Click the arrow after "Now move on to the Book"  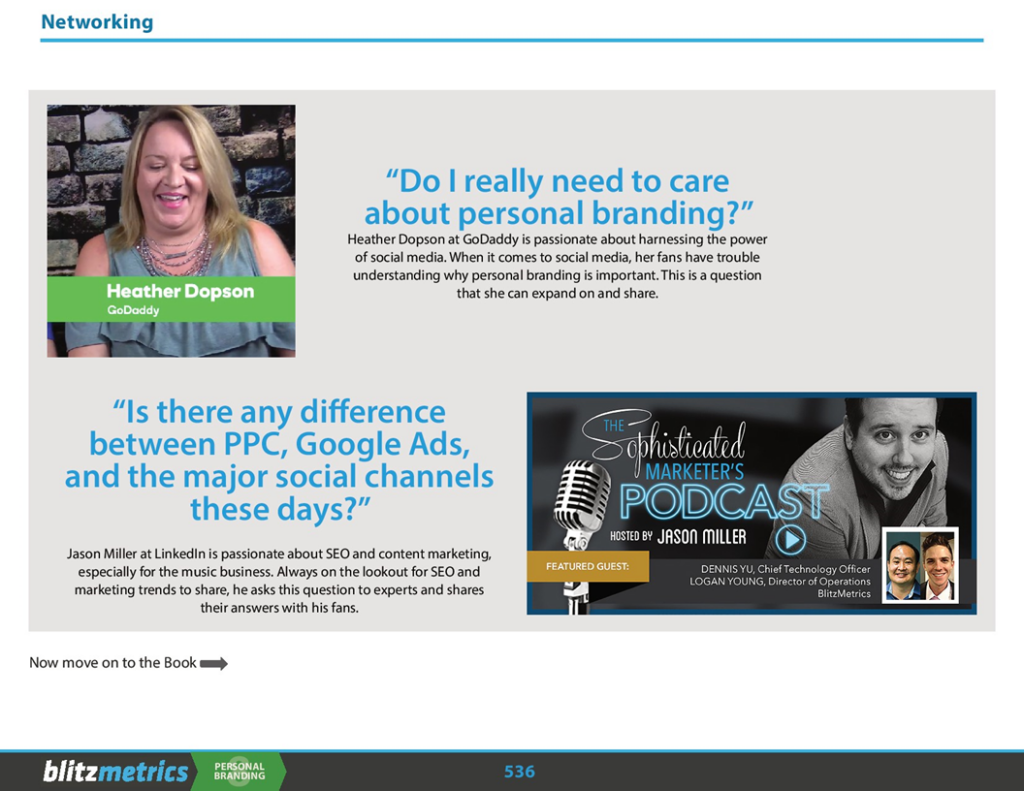point(214,664)
